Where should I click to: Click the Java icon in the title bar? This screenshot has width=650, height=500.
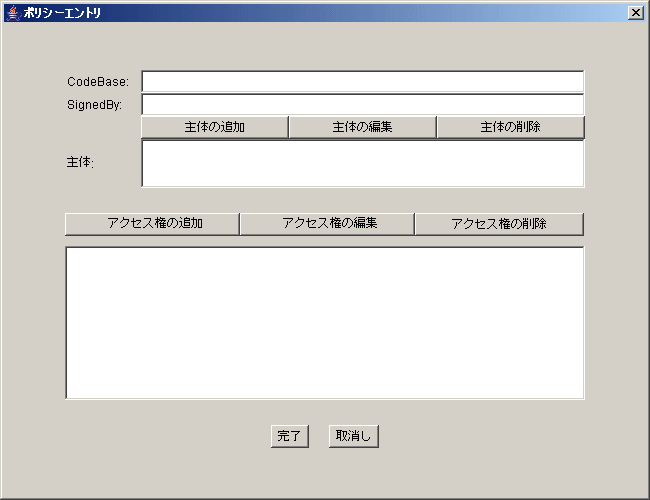point(13,12)
